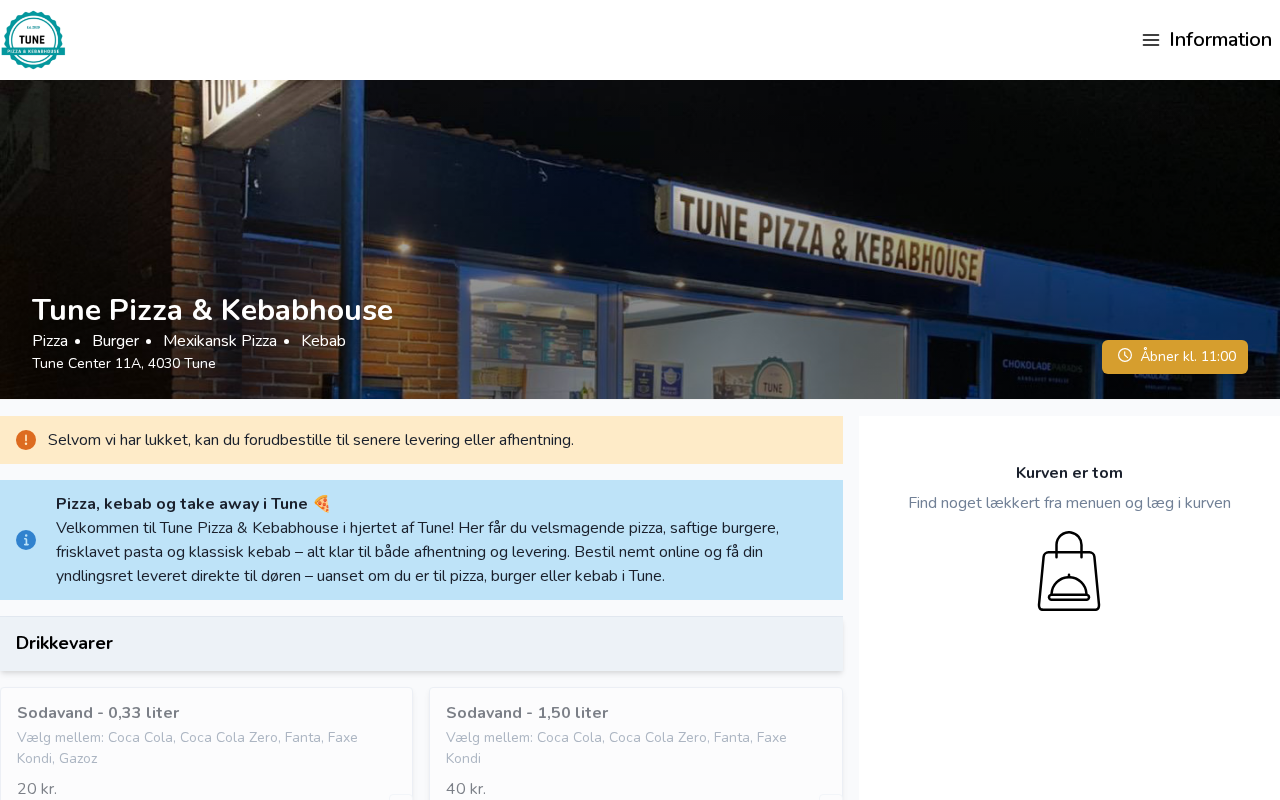Click the Mexikansk Pizza category tag

coord(220,341)
